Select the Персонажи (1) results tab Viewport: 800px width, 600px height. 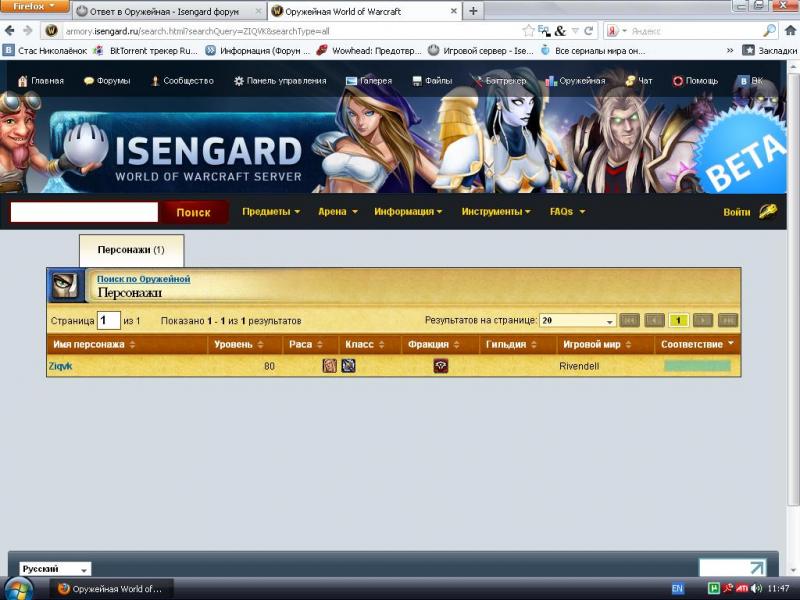(131, 250)
